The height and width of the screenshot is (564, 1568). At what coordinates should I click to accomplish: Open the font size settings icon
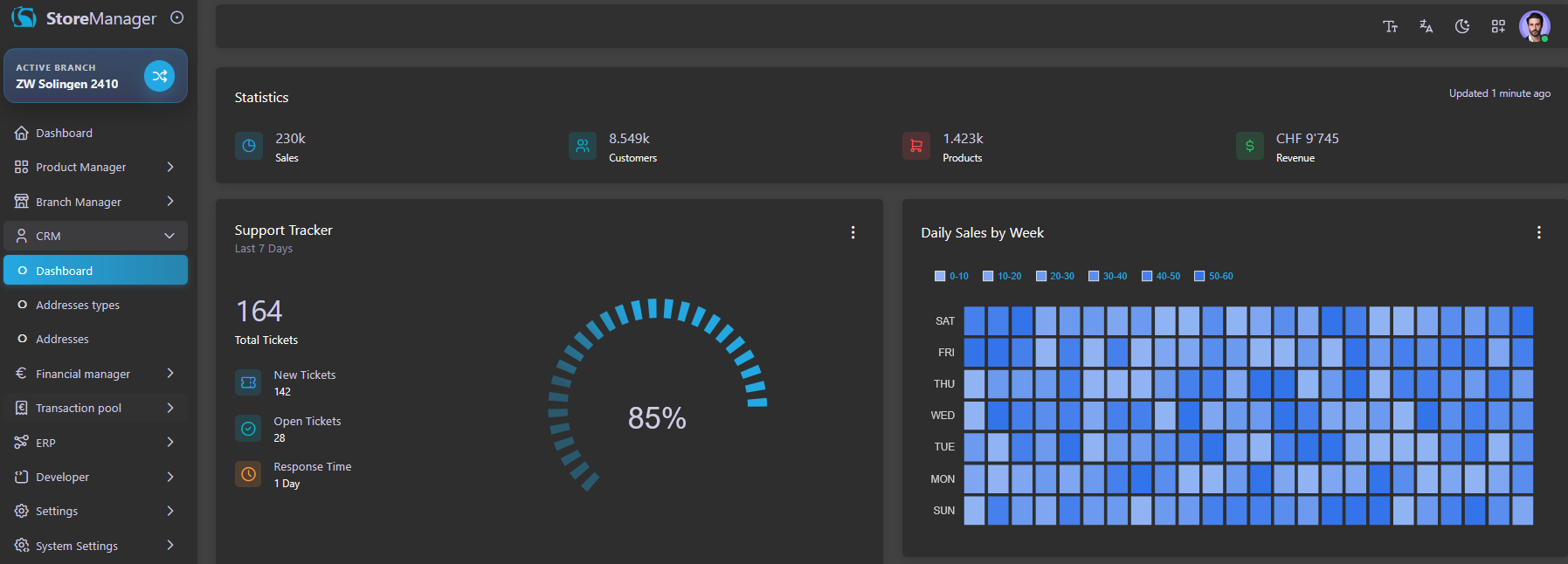pos(1391,26)
